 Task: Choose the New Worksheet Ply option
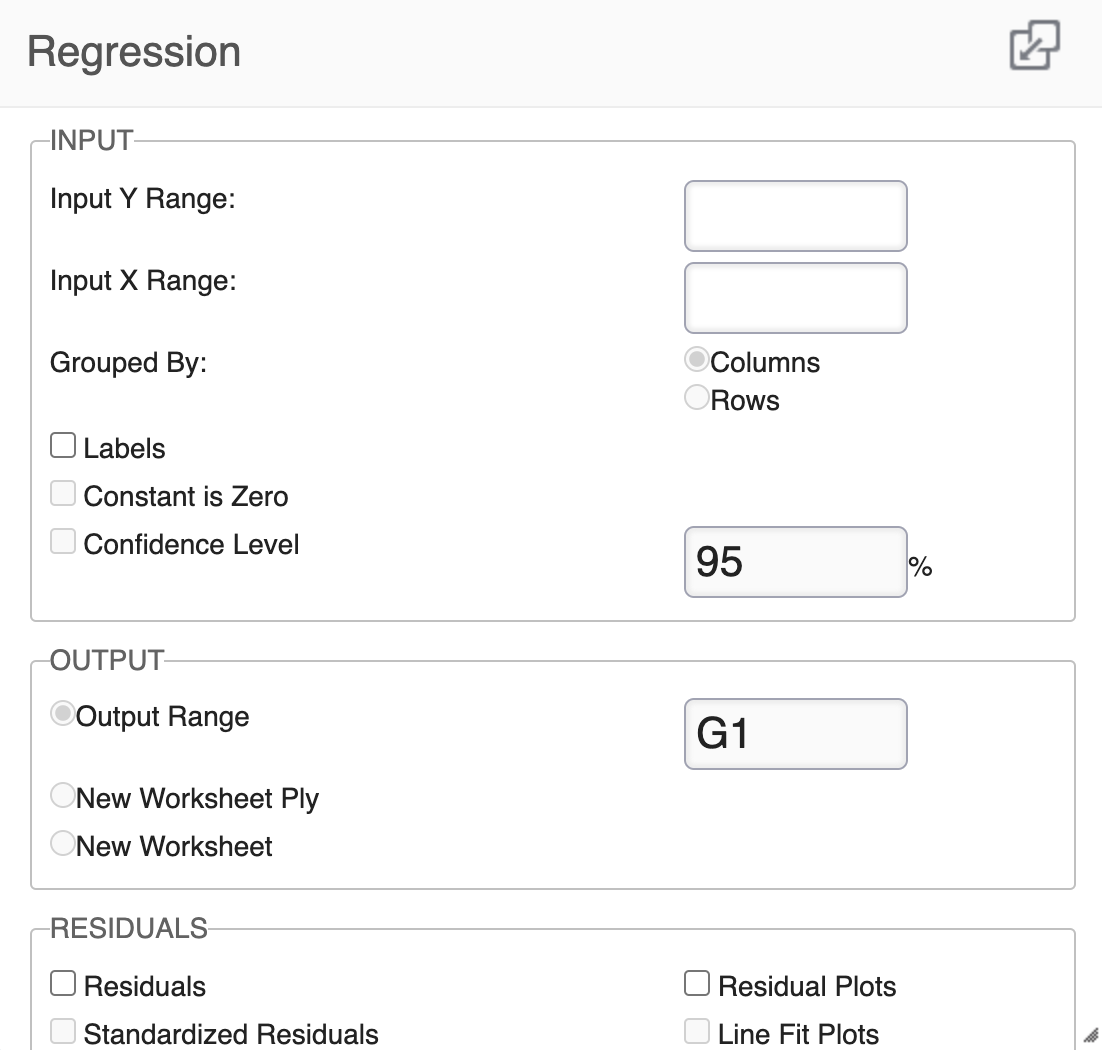pos(63,796)
